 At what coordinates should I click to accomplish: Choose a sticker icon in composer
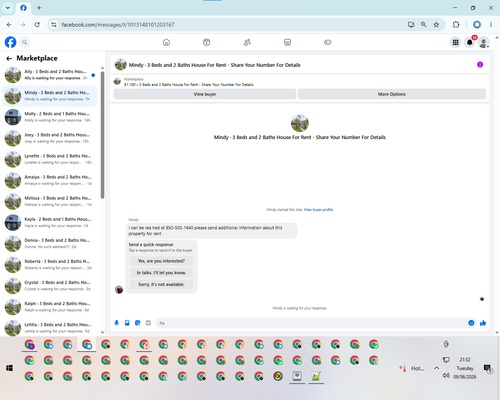click(138, 323)
